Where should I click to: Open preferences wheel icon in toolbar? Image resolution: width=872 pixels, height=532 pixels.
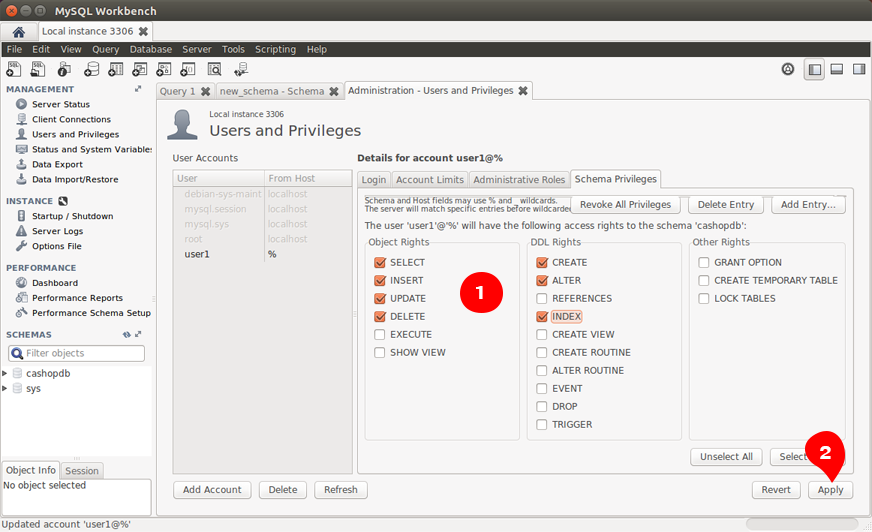(787, 69)
